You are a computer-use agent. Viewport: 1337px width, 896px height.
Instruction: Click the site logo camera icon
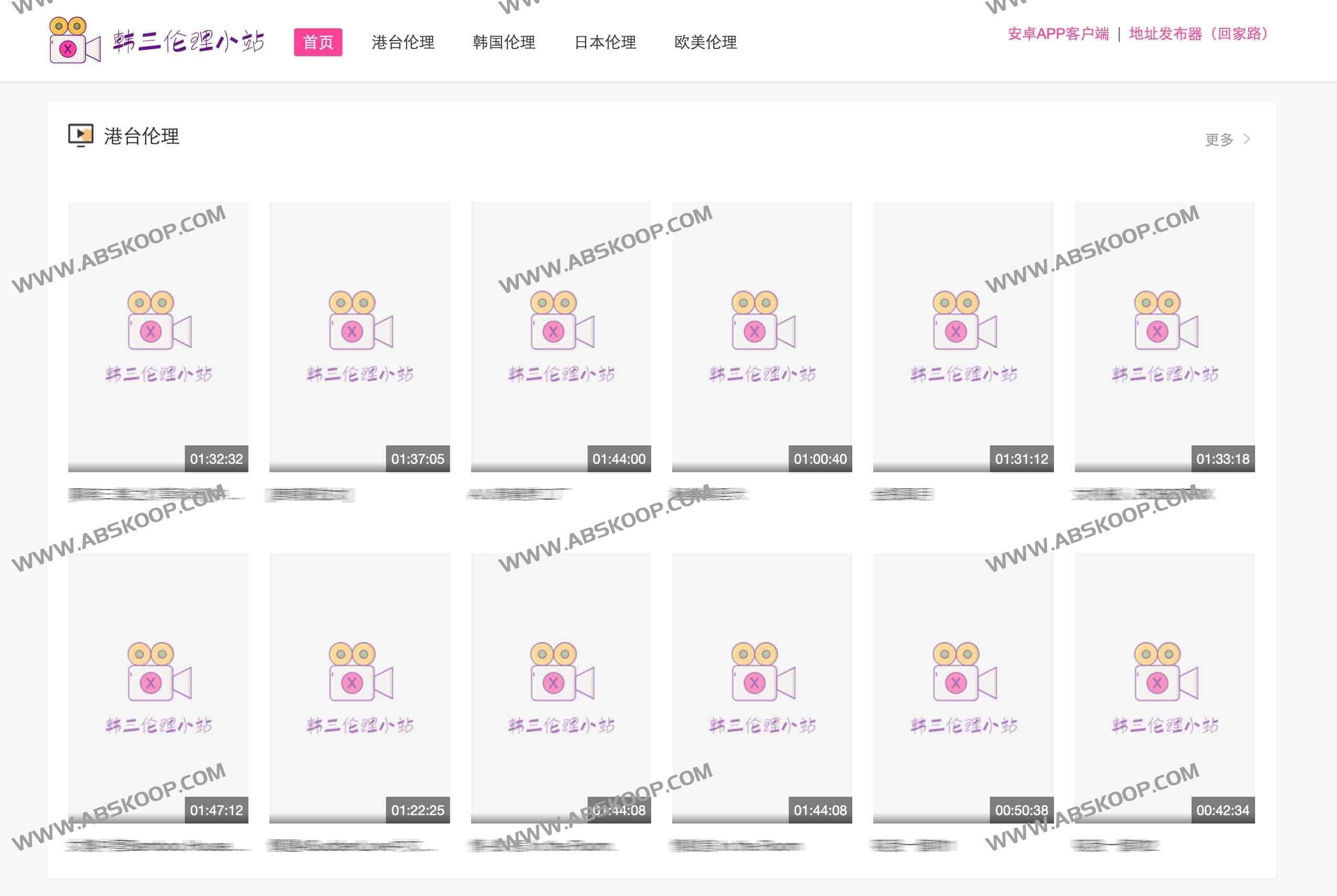[x=75, y=40]
